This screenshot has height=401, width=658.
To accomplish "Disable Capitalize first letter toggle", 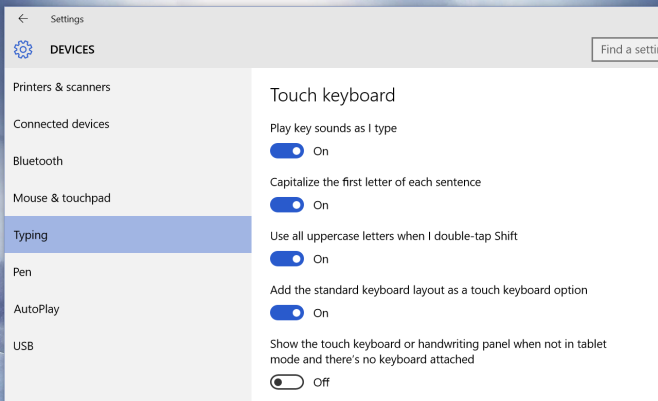I will (287, 205).
